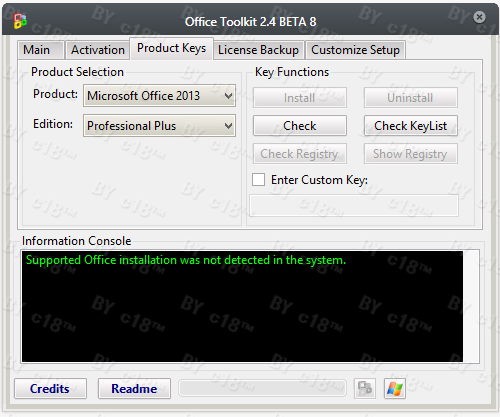
Task: Click the Office icon button near the progress bar
Action: tap(365, 388)
